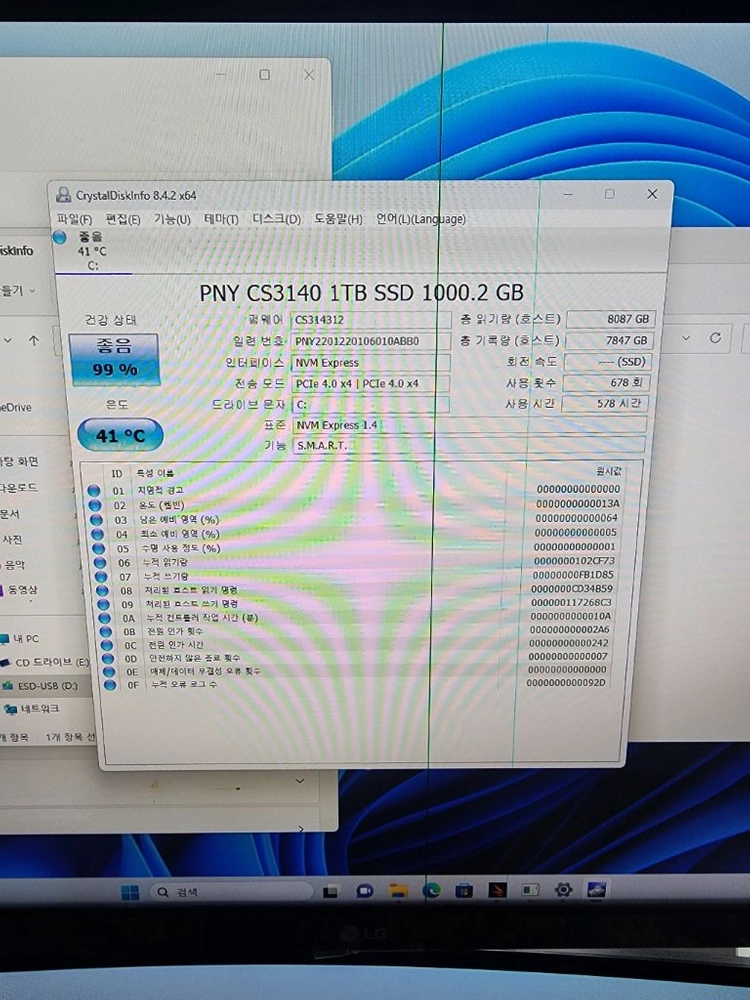This screenshot has width=750, height=1000.
Task: Click the 원시값 column header
Action: click(608, 471)
